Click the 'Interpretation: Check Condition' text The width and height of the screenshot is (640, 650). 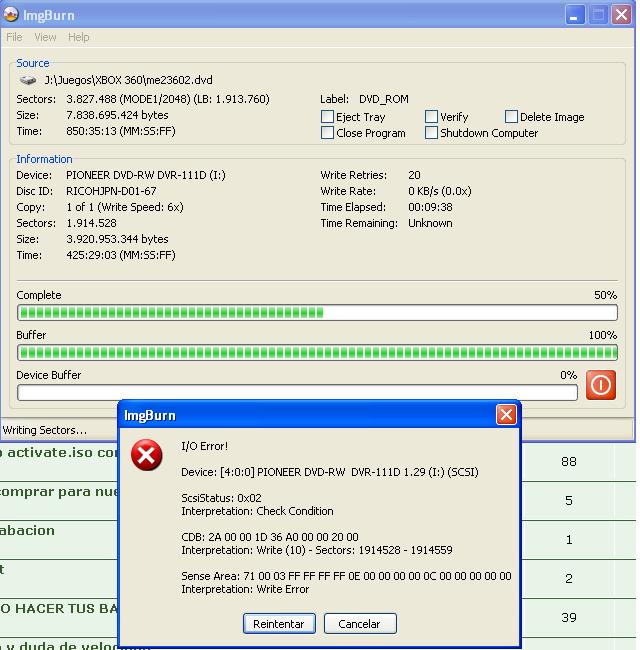(x=257, y=511)
